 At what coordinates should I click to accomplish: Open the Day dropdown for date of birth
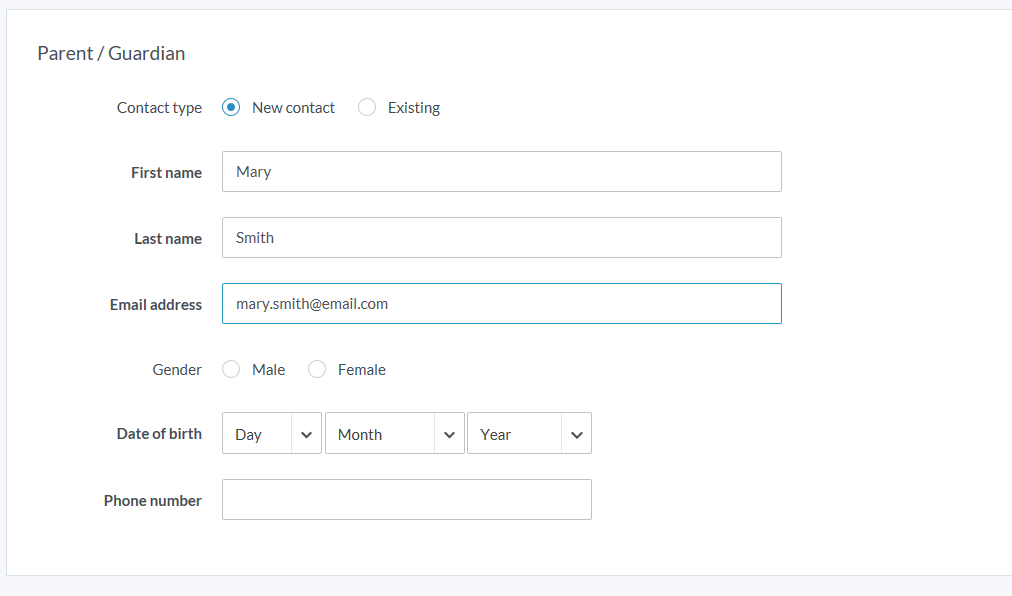(x=257, y=434)
